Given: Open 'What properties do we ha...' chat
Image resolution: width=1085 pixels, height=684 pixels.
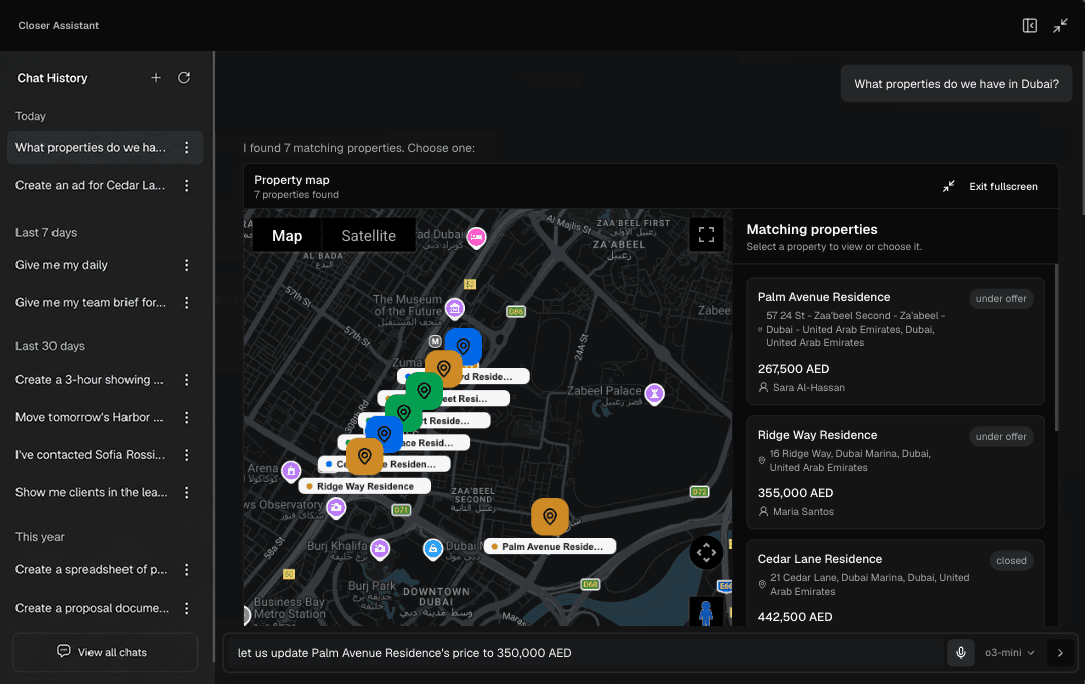Looking at the screenshot, I should (91, 147).
